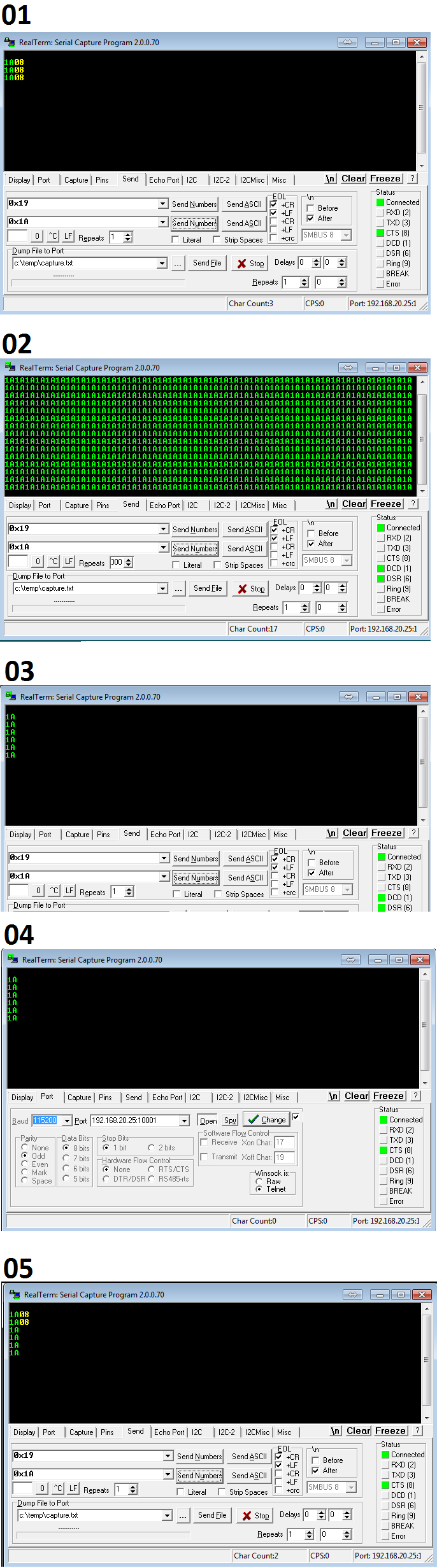Screen dimensions: 437x1568
Task: Click the \n newline button in screenshot 01
Action: 330,179
